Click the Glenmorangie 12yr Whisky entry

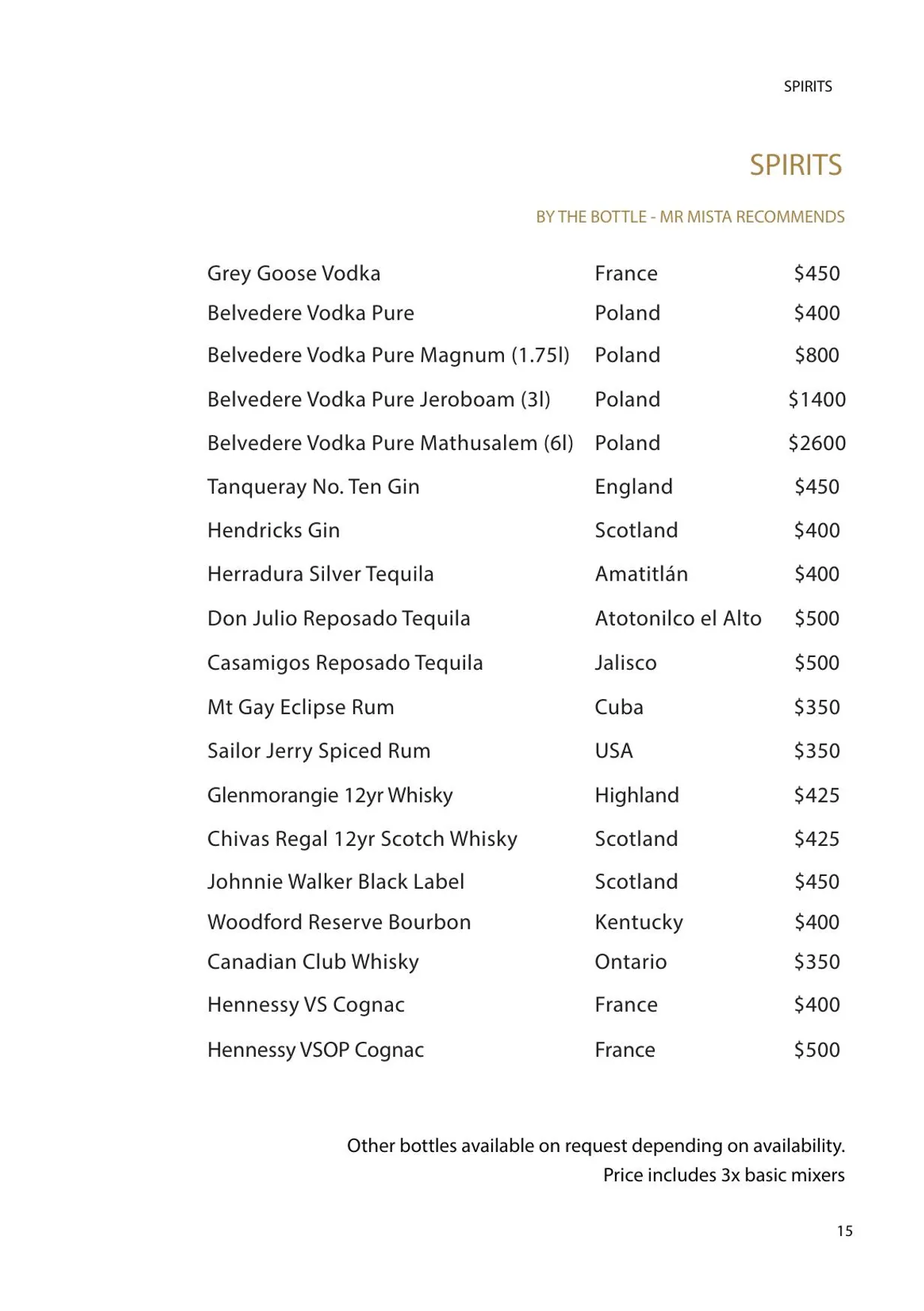pos(330,795)
